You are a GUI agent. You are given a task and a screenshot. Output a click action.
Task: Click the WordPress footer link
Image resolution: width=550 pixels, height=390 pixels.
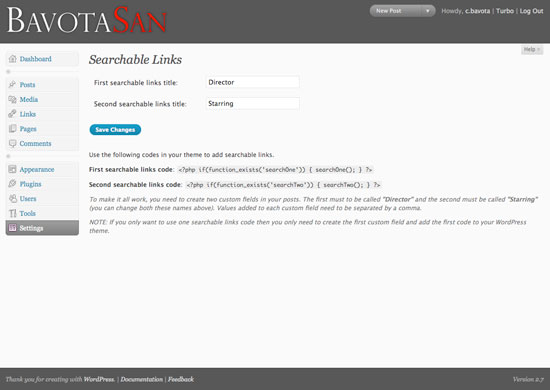99,379
